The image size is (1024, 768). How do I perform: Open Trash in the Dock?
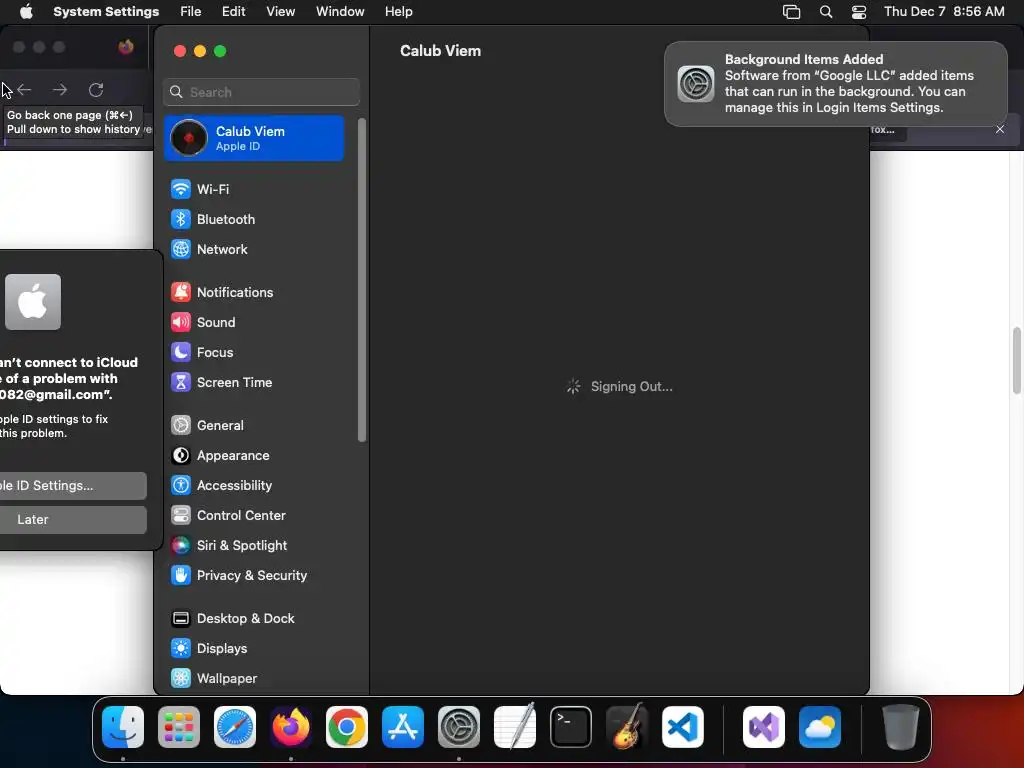click(901, 727)
